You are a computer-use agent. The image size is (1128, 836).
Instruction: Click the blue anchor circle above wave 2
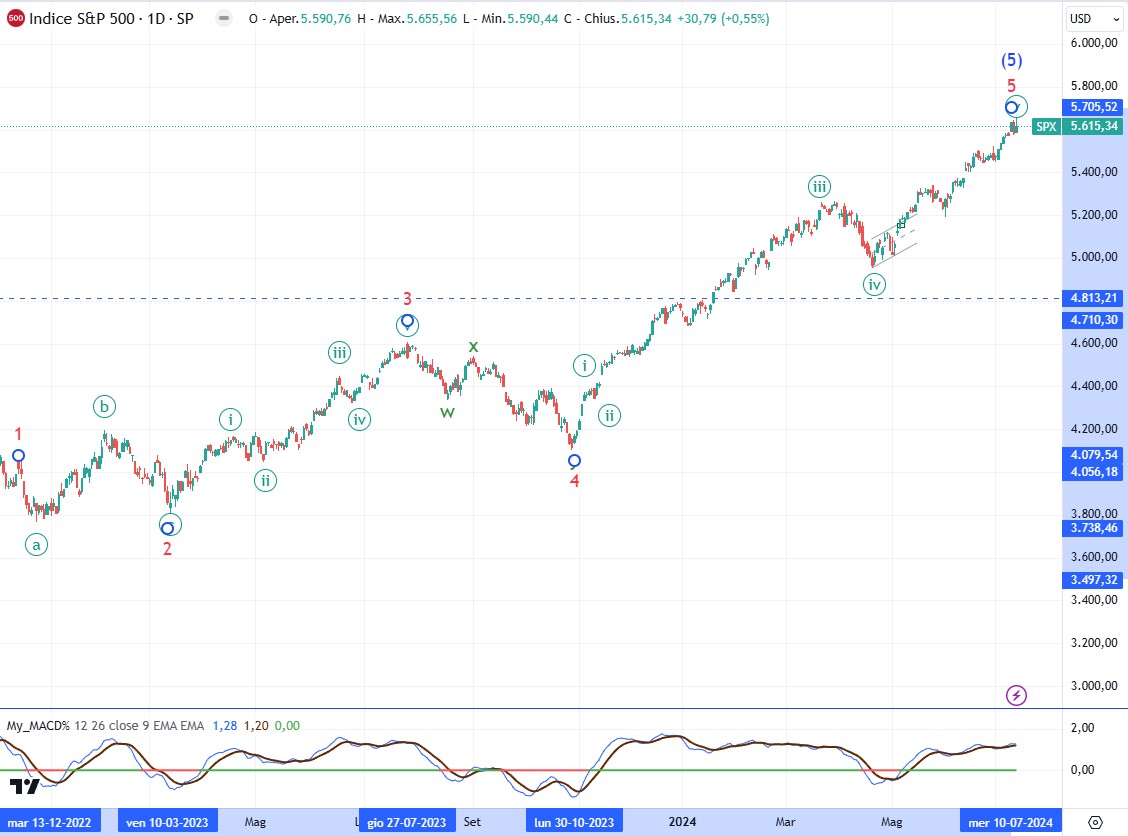coord(168,528)
